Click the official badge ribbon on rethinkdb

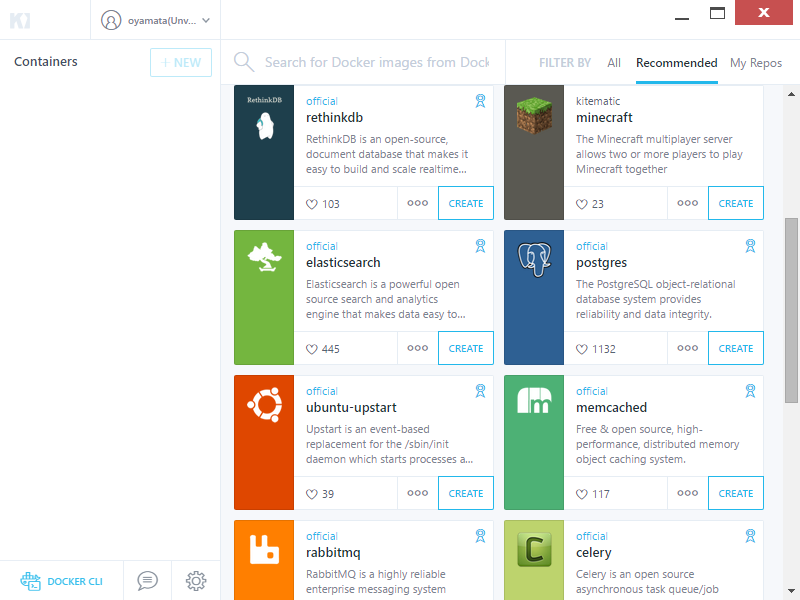pos(480,101)
